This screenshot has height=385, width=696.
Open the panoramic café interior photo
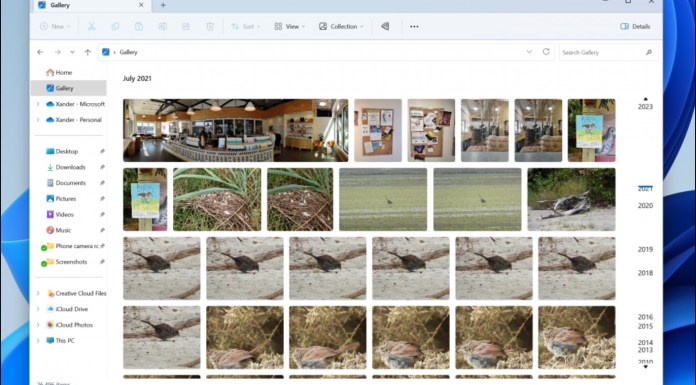(236, 130)
